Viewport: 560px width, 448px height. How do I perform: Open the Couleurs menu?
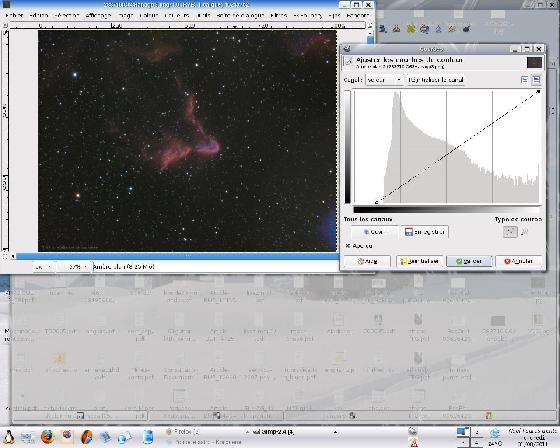[149, 15]
